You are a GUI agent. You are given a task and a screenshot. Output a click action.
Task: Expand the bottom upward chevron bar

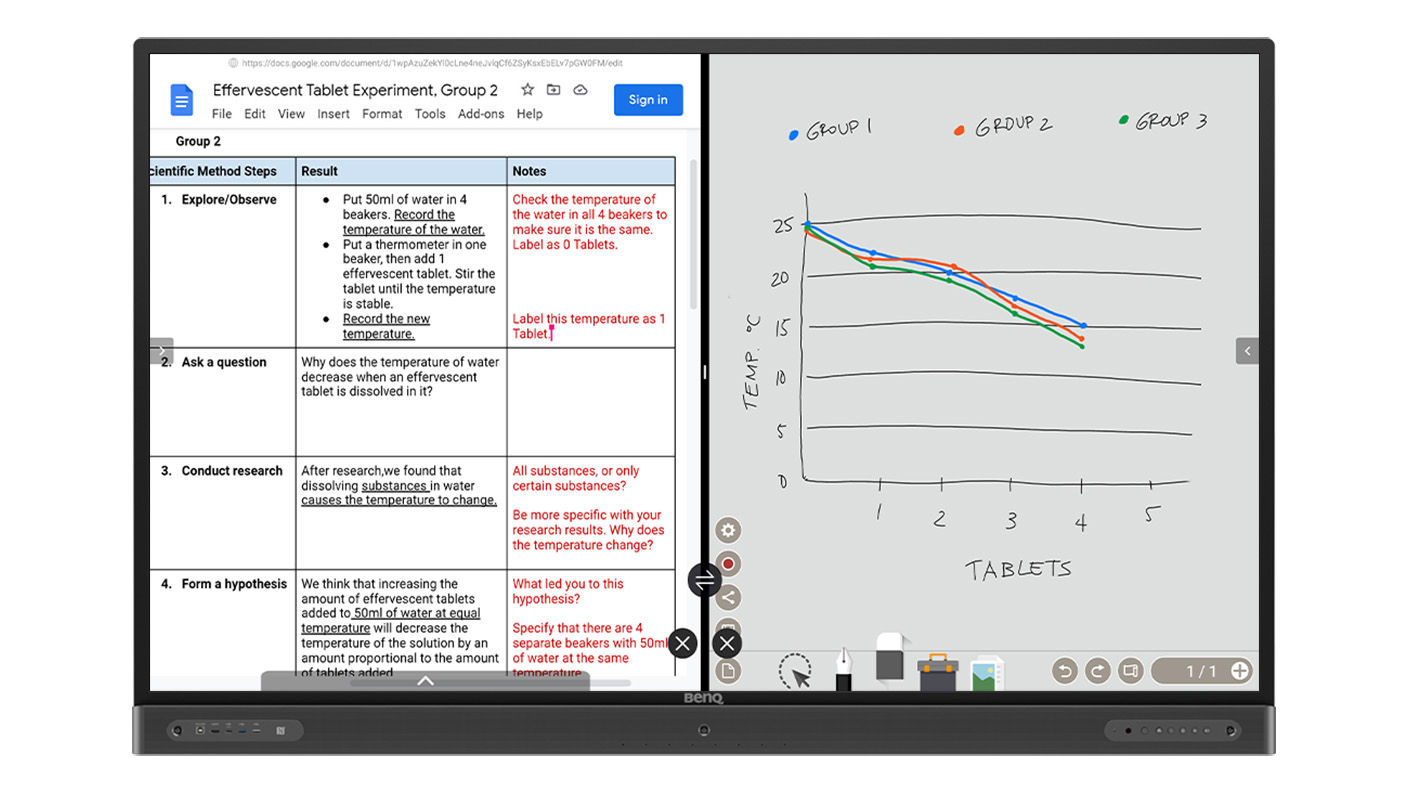pyautogui.click(x=425, y=681)
